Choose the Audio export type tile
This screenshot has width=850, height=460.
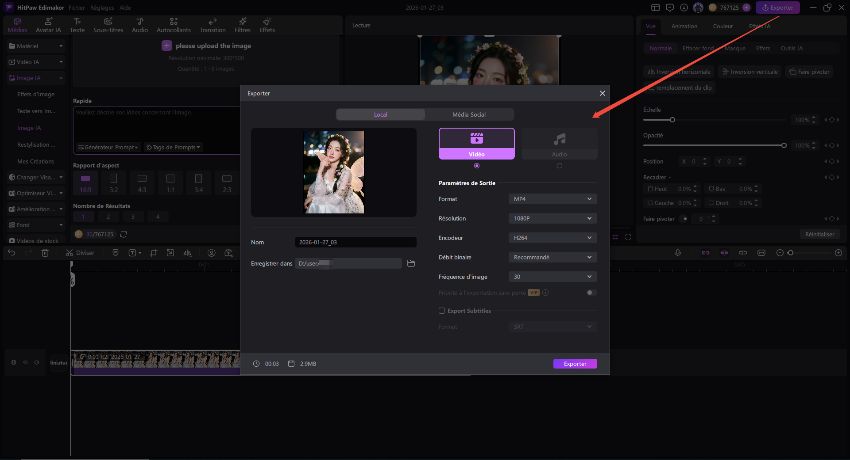pos(559,143)
